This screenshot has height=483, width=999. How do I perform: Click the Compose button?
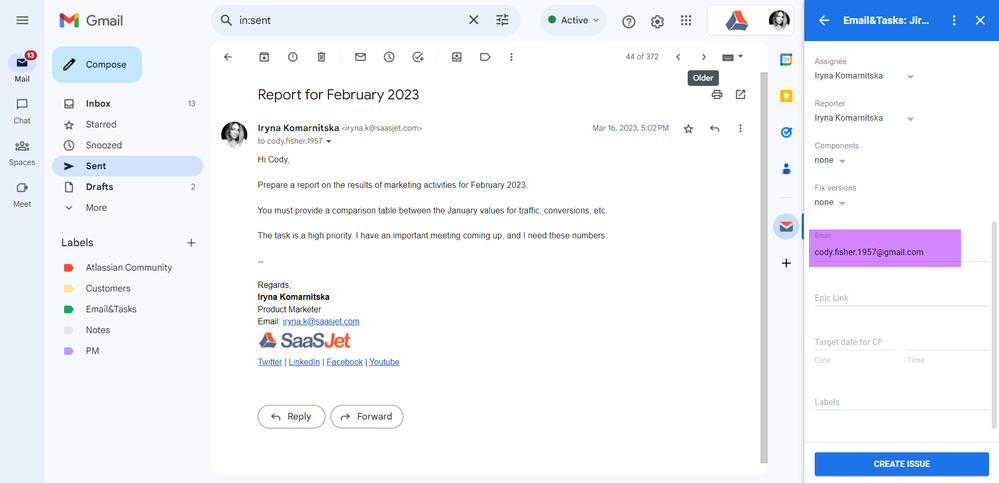pos(97,64)
